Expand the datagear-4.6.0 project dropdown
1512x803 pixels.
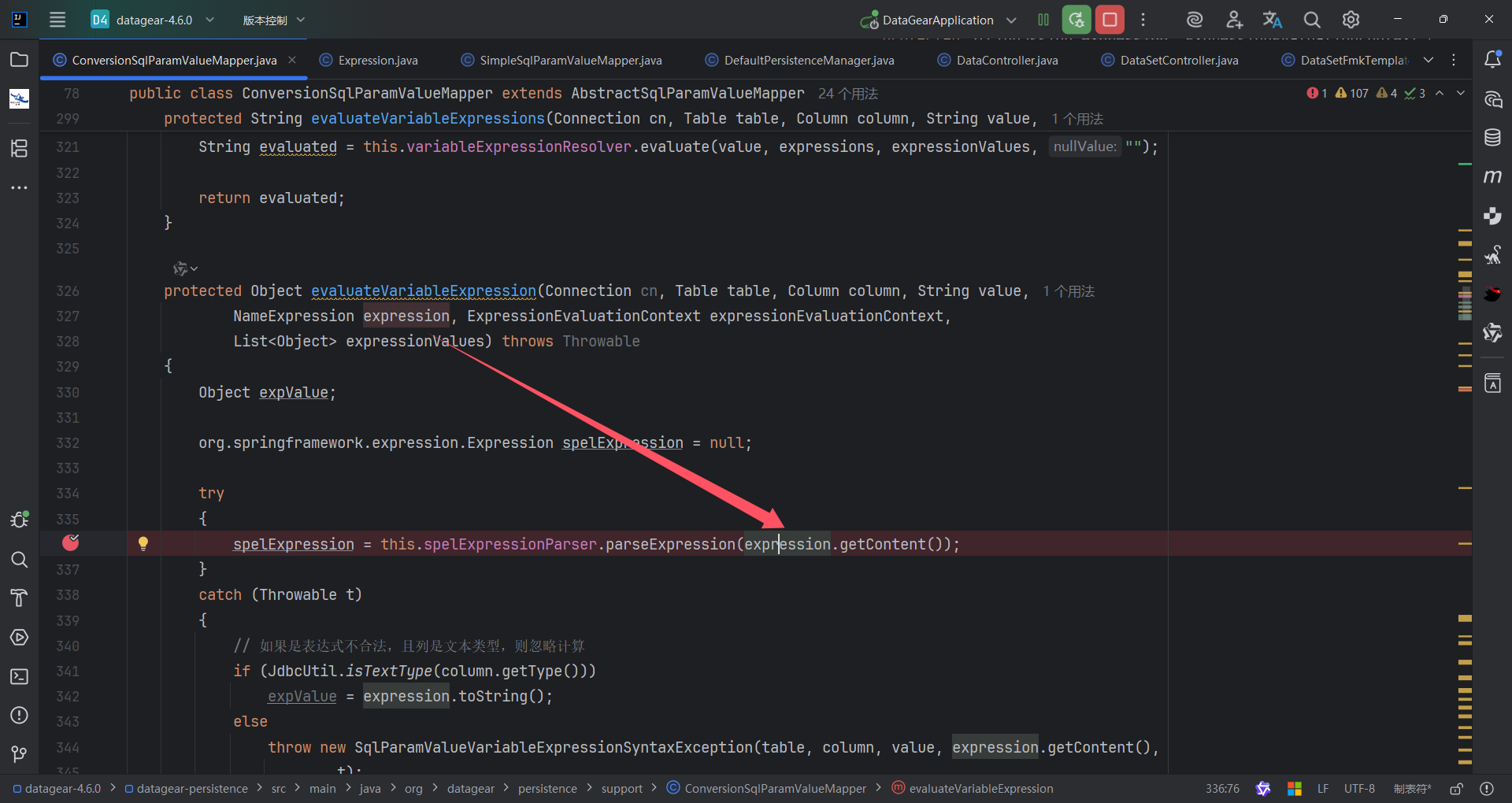[x=209, y=20]
